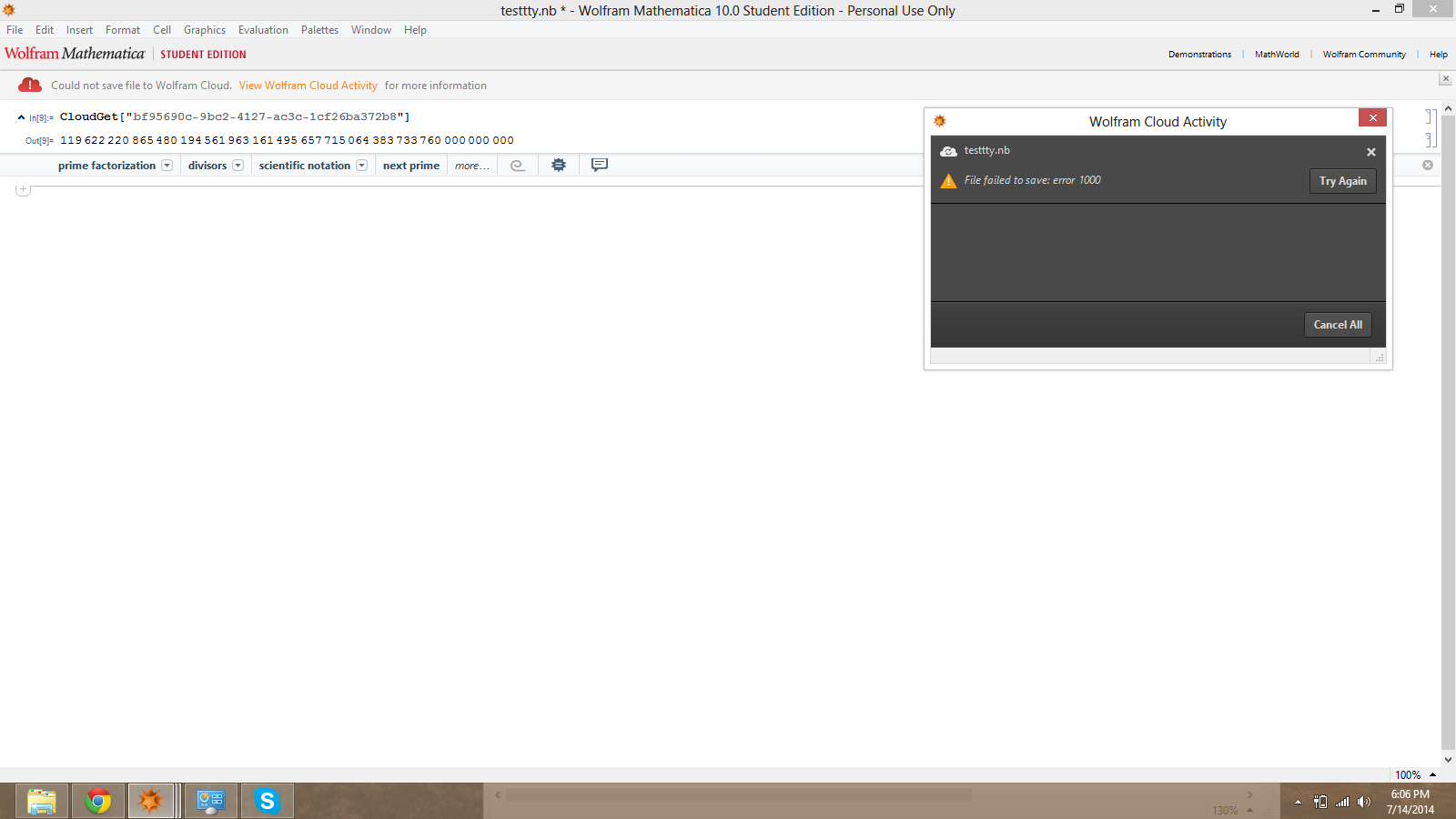Viewport: 1456px width, 819px height.
Task: Click the battery power tray icon
Action: point(1320,802)
